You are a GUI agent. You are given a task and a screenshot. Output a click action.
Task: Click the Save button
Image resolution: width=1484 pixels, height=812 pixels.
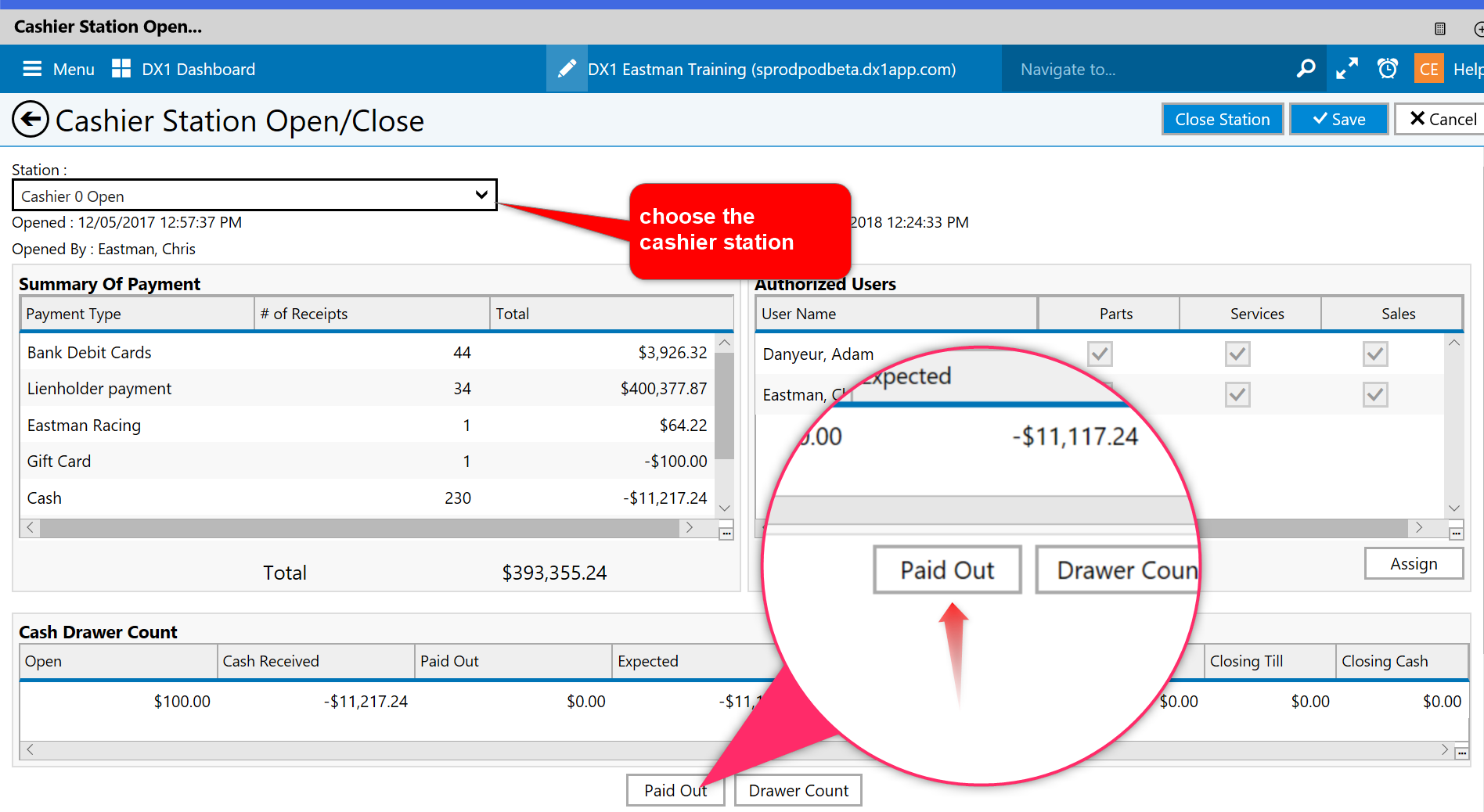coord(1339,119)
